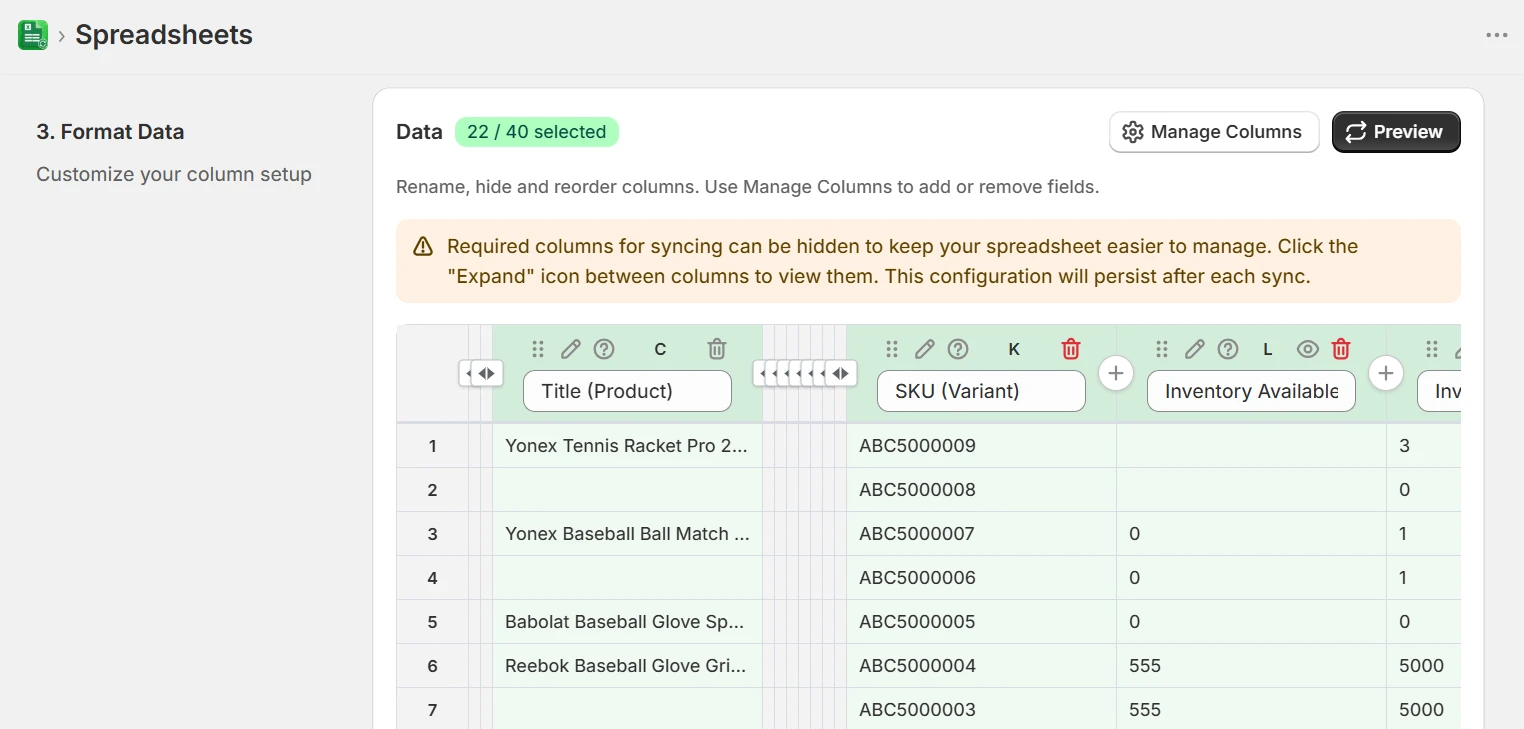Click red trash icon for column K
The height and width of the screenshot is (729, 1524).
click(1071, 349)
